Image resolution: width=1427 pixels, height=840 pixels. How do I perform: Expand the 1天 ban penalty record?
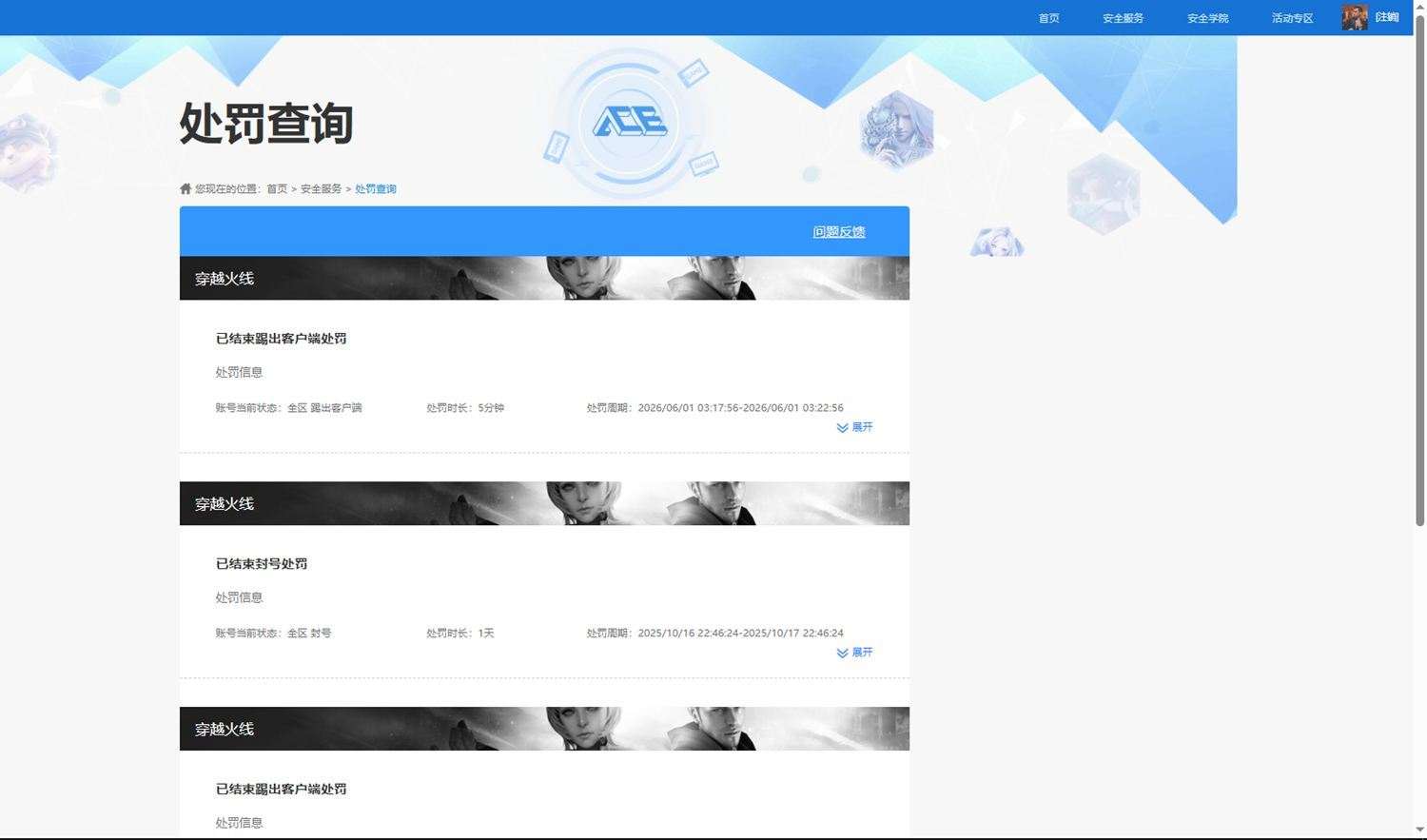(x=854, y=653)
